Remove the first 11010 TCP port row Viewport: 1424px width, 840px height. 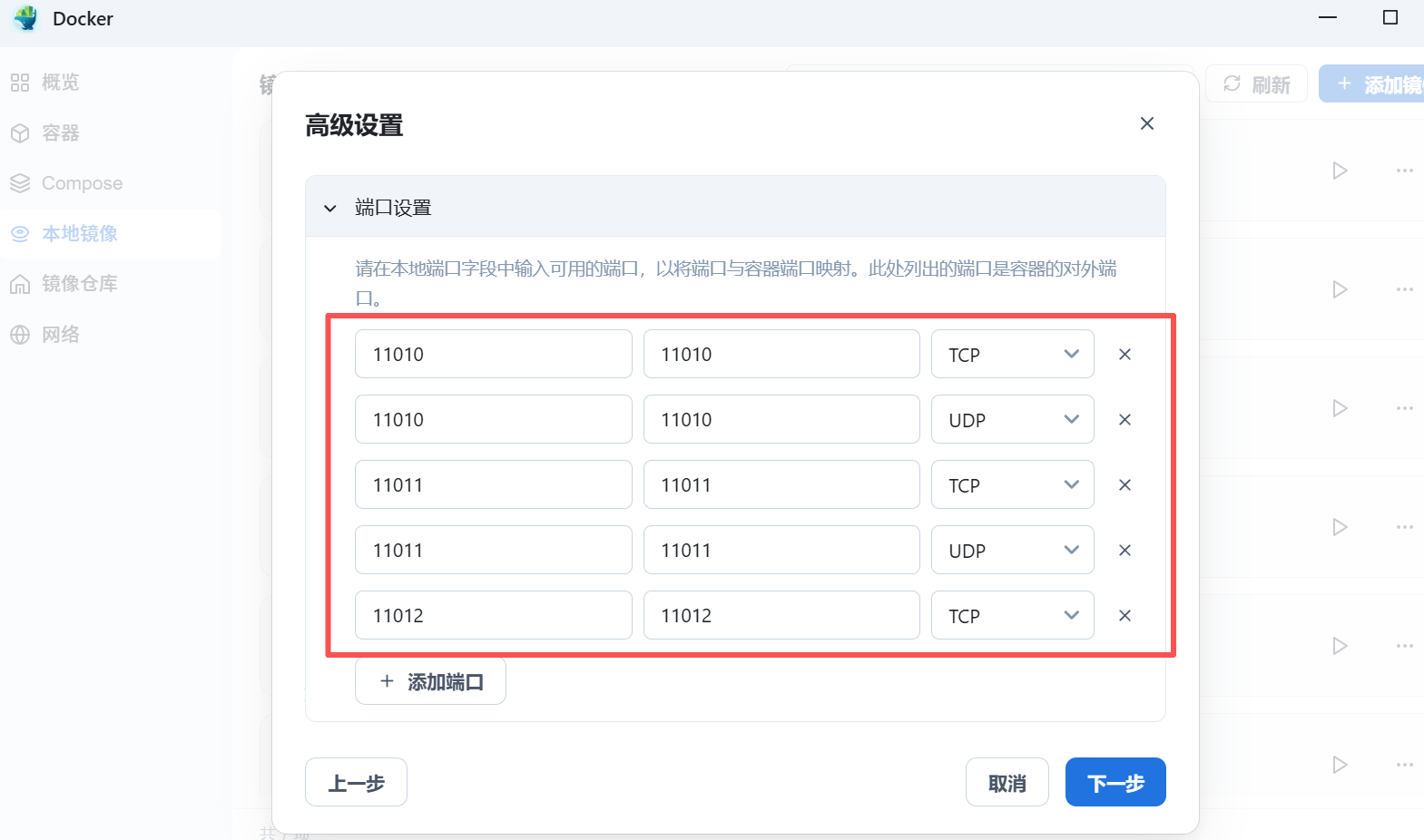1124,355
